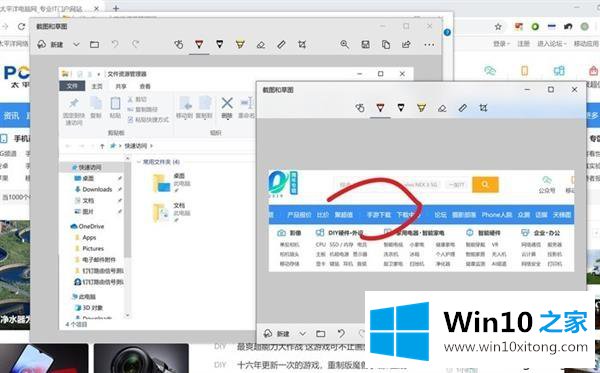The image size is (600, 373).
Task: Click 注册 link on the webpage header
Action: [x=523, y=44]
